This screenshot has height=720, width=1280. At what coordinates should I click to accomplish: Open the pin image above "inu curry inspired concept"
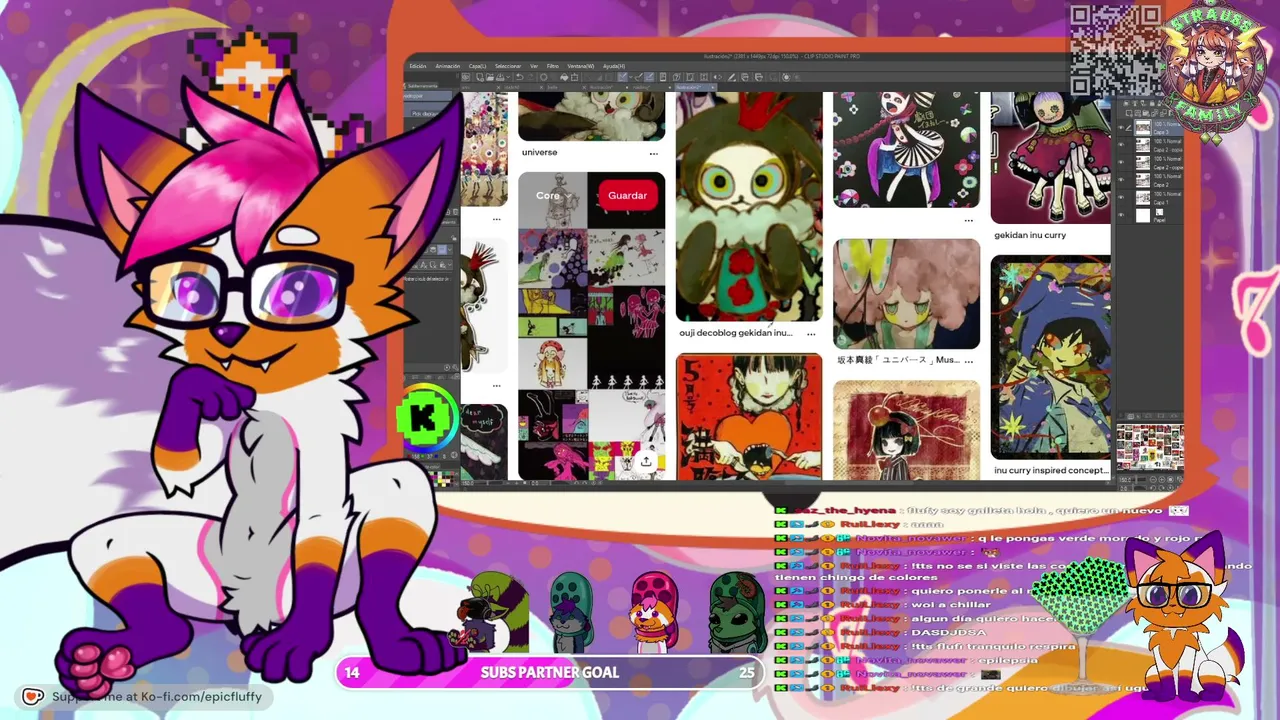pyautogui.click(x=1051, y=357)
